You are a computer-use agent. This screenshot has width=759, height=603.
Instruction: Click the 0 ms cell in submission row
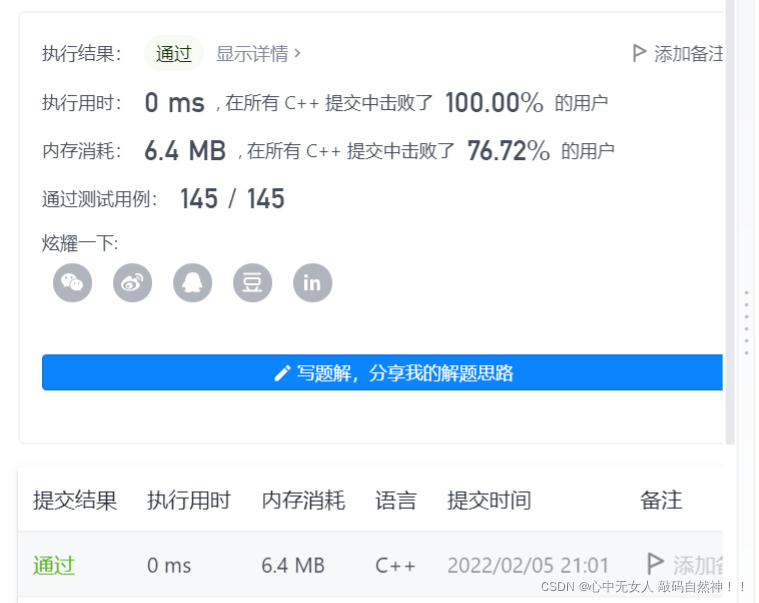tap(169, 565)
